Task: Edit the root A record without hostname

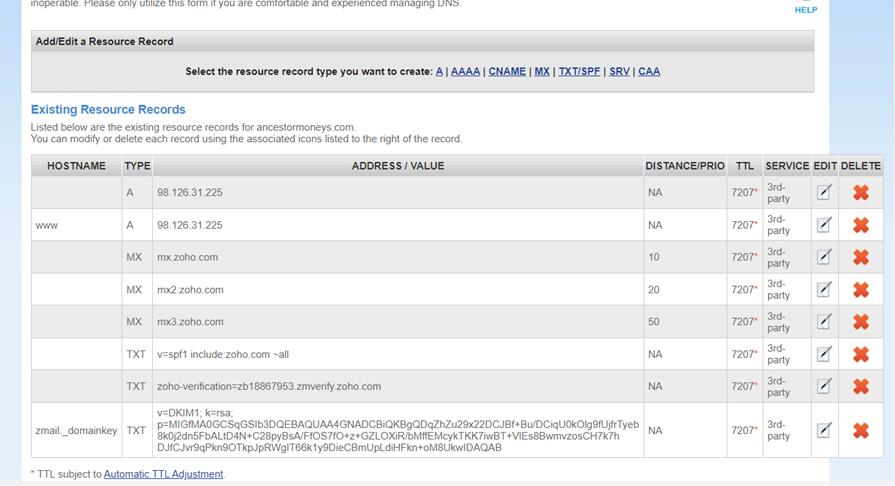Action: pyautogui.click(x=824, y=193)
